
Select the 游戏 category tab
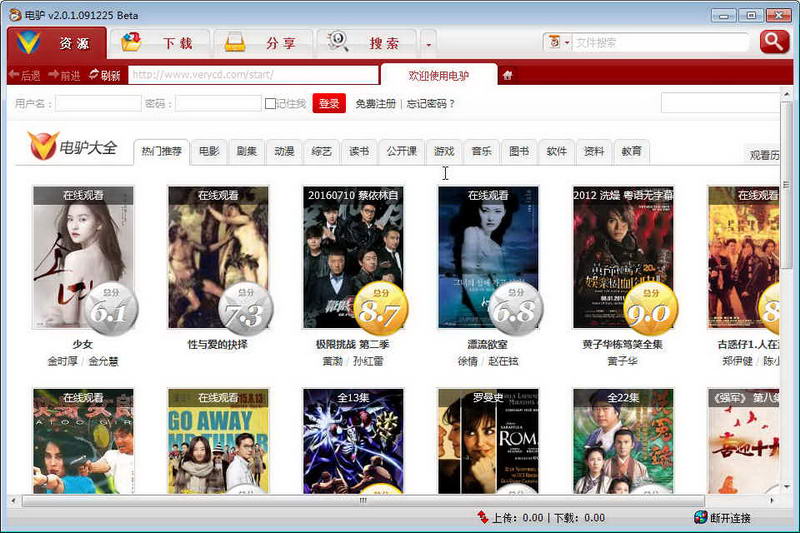pyautogui.click(x=444, y=151)
